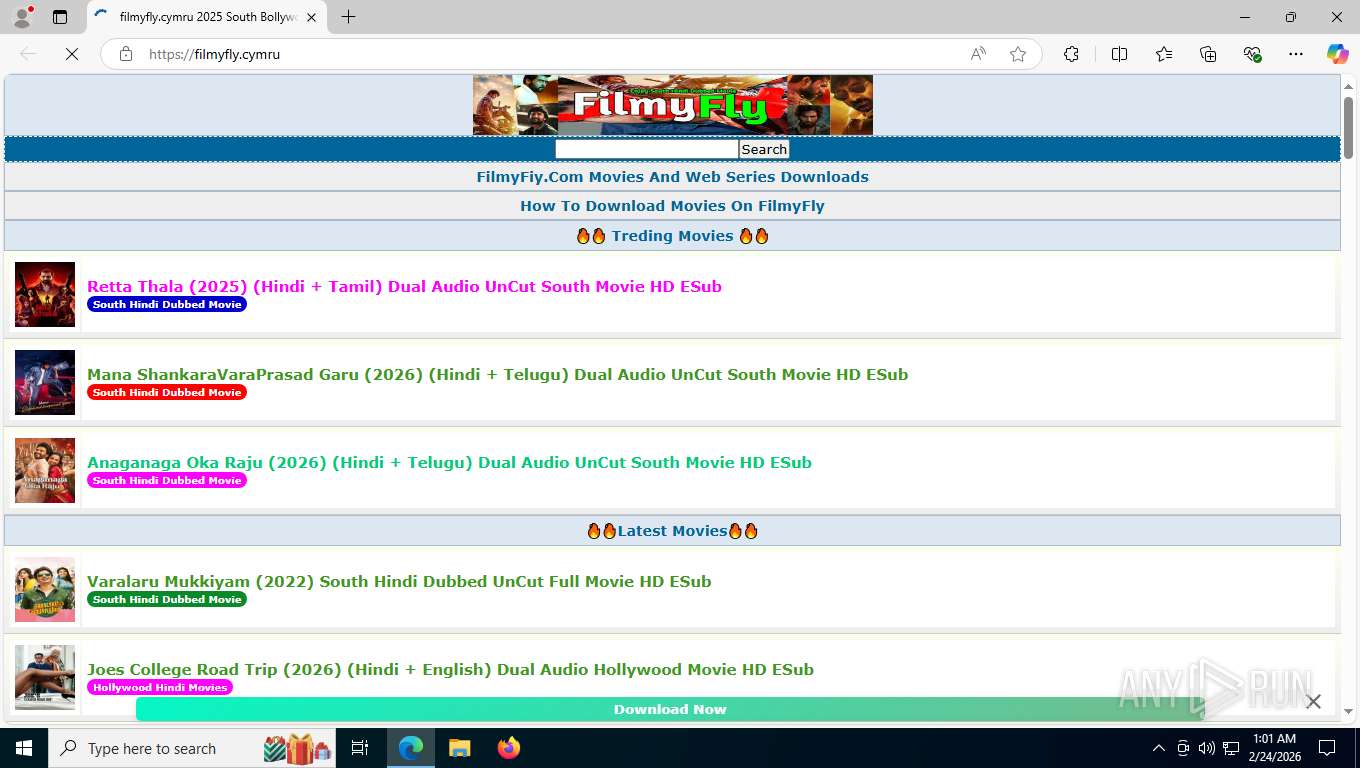Open the Favorites list icon
1360x768 pixels.
click(1164, 54)
